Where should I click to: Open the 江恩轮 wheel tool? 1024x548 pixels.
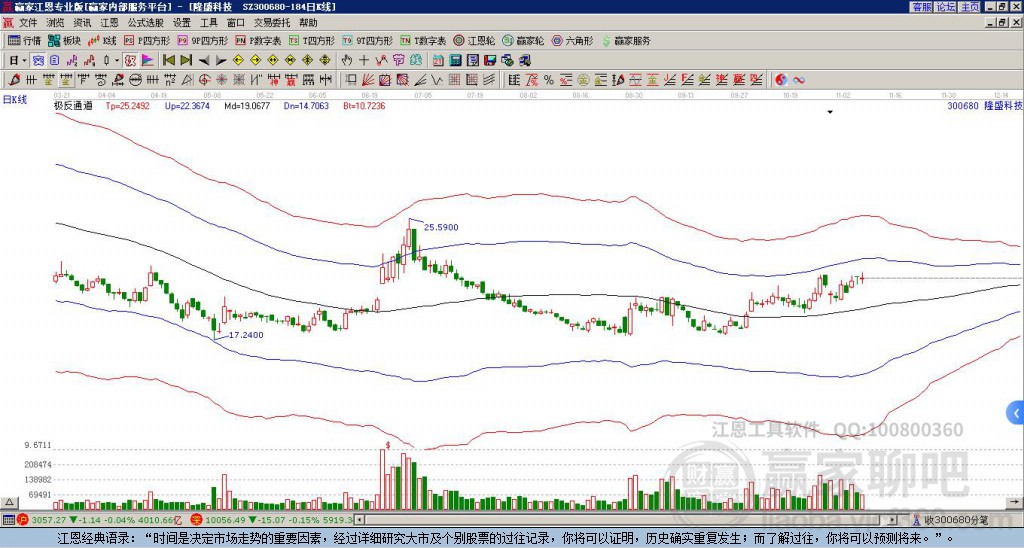tap(474, 40)
